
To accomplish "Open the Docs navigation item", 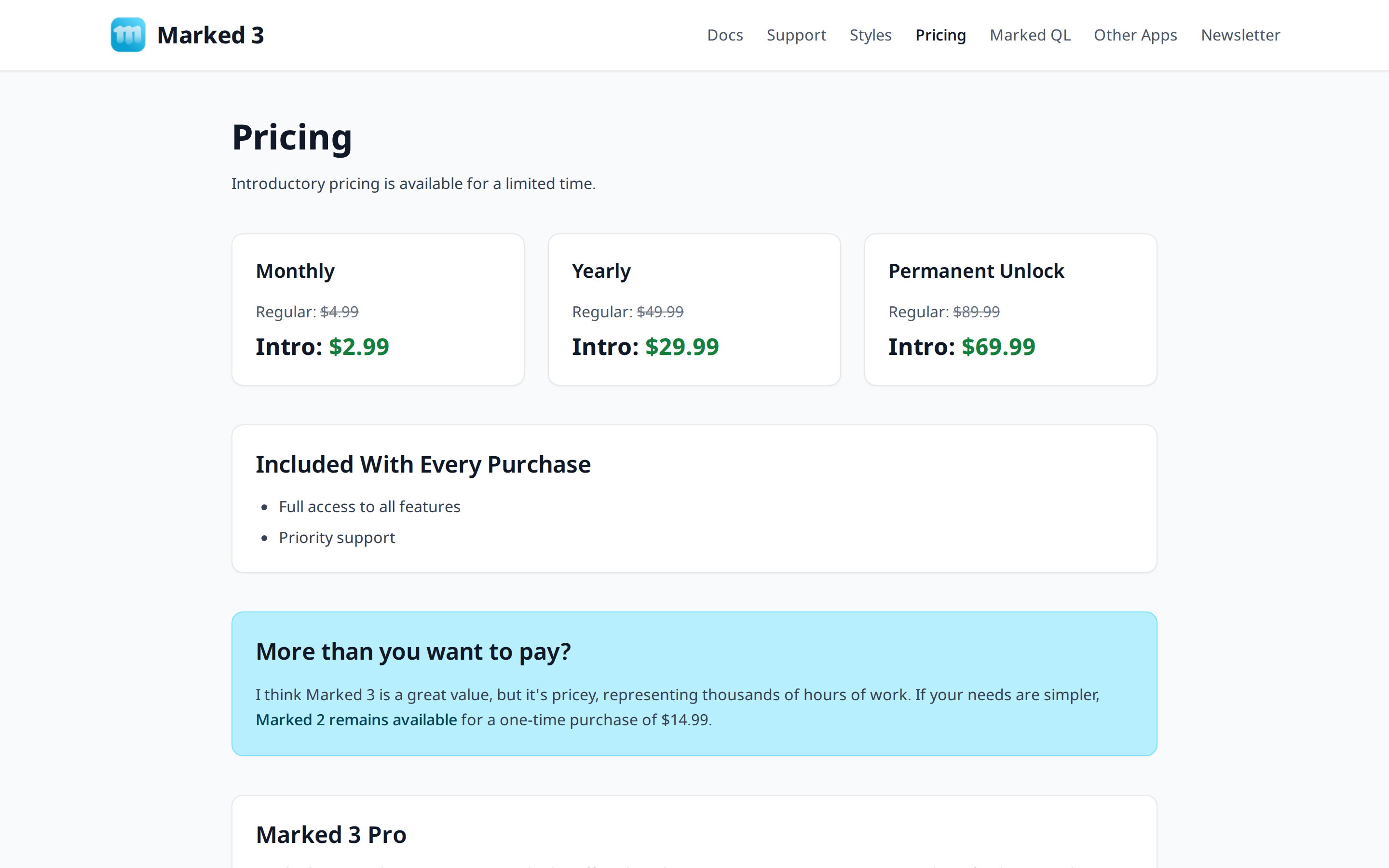I will [725, 35].
